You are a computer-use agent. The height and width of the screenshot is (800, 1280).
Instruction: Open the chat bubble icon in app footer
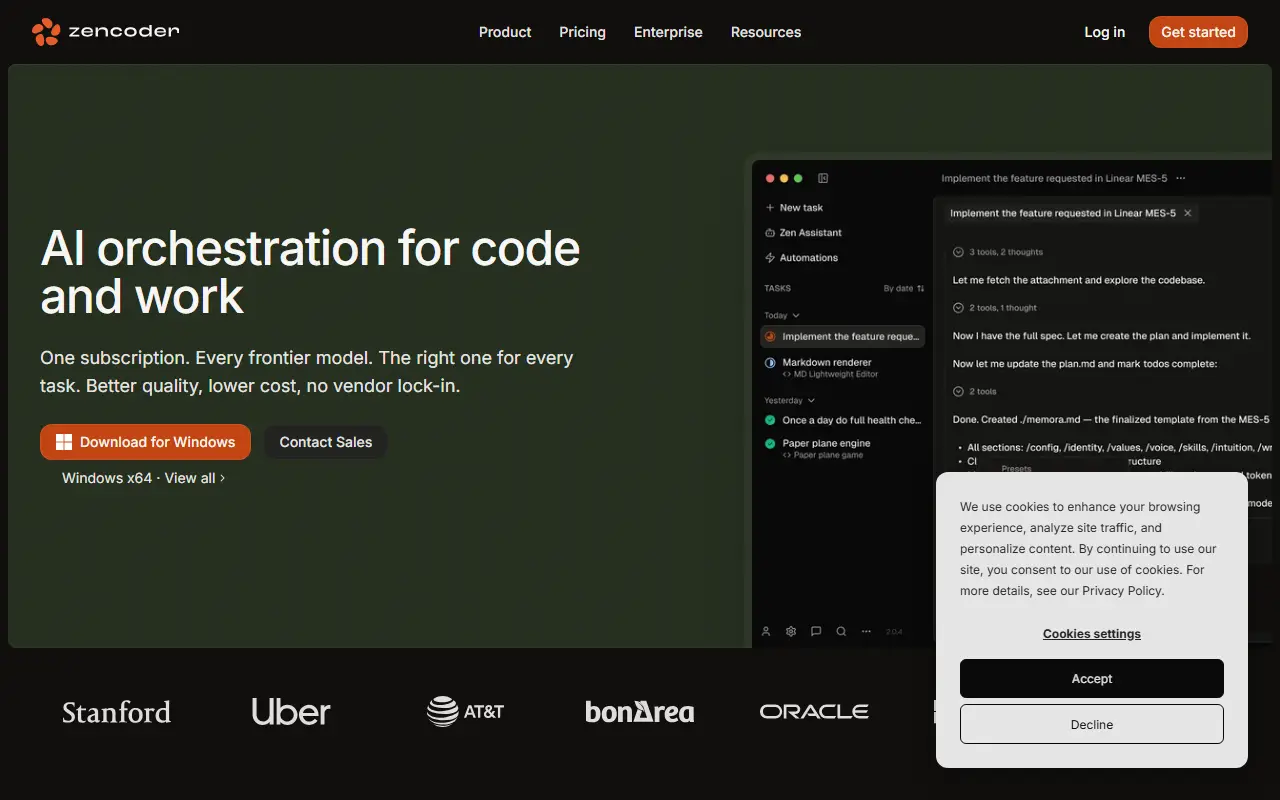816,632
